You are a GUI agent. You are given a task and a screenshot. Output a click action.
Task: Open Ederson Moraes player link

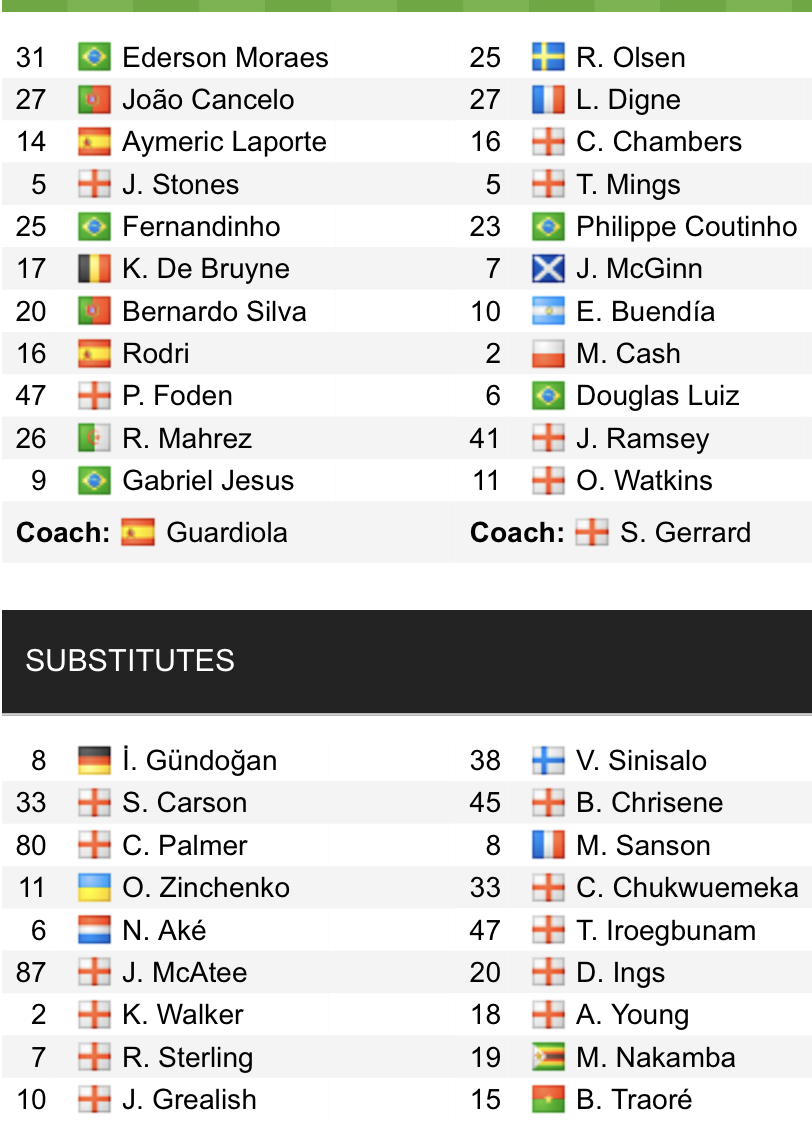click(x=225, y=57)
